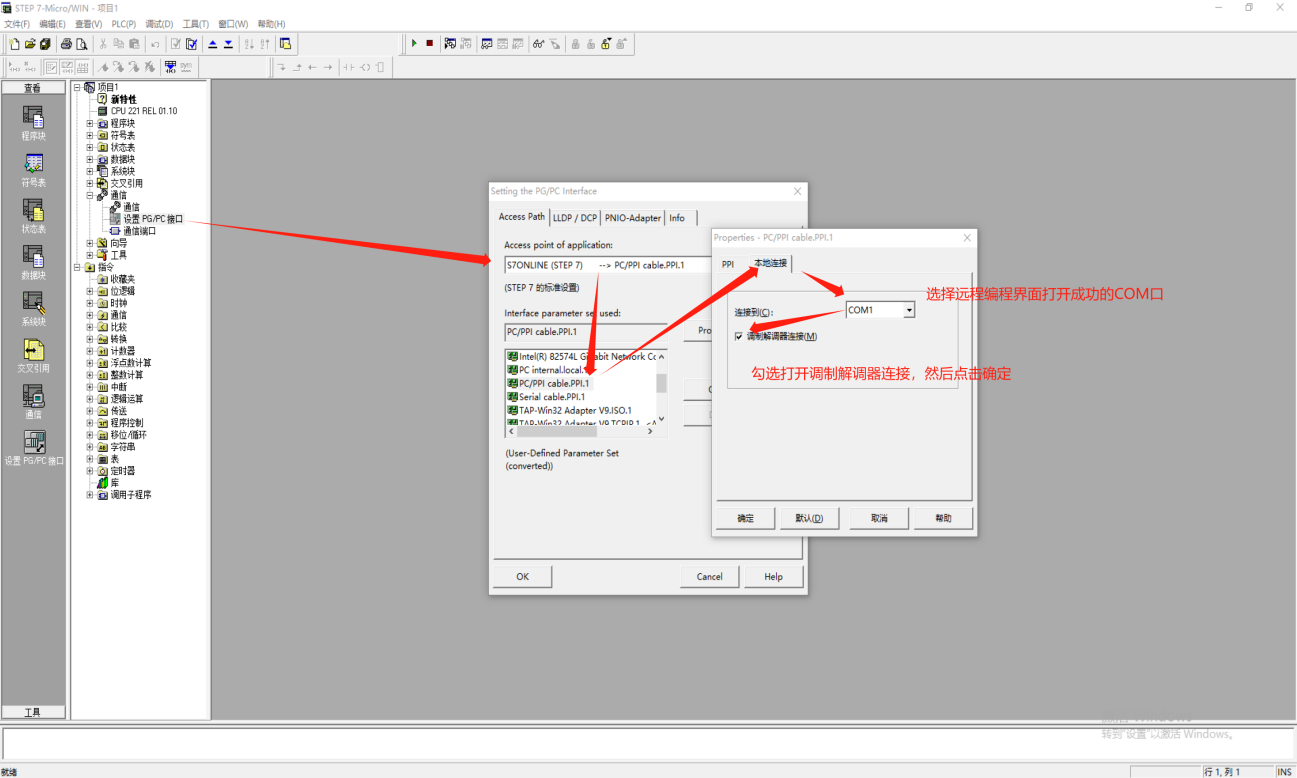Click the Compile All toolbar icon

pos(191,44)
